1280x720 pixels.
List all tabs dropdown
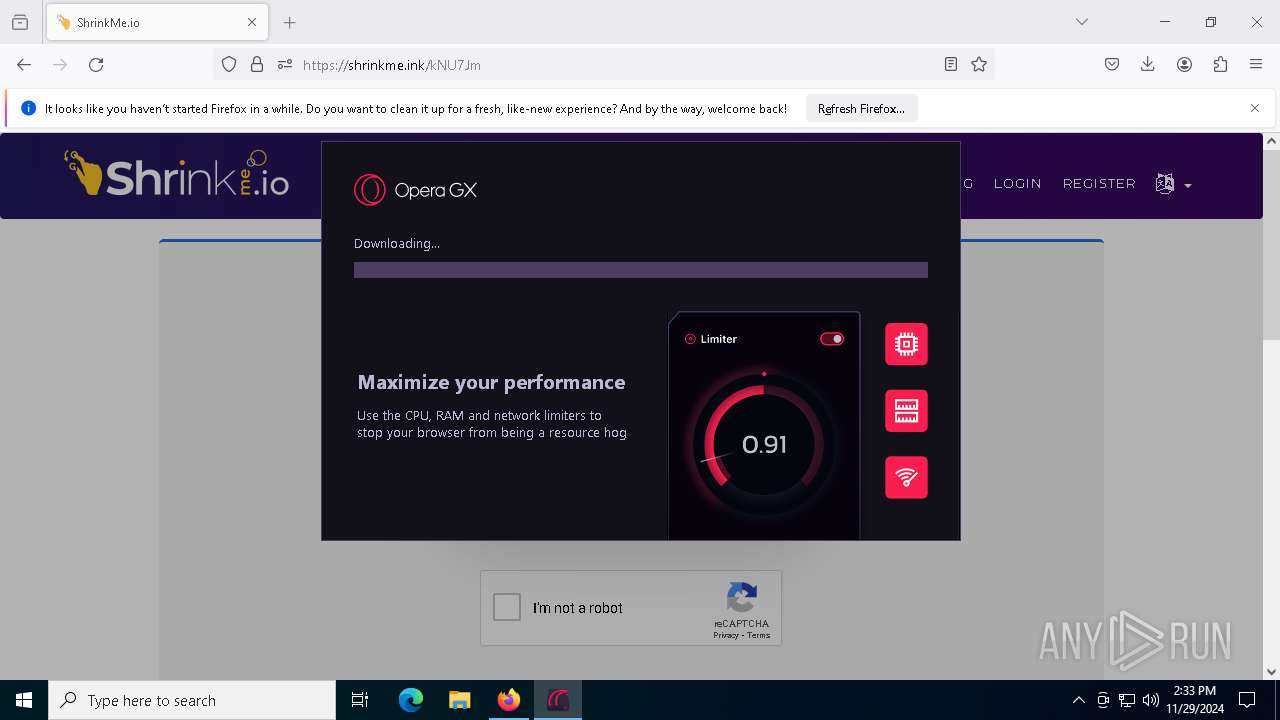pos(1082,22)
